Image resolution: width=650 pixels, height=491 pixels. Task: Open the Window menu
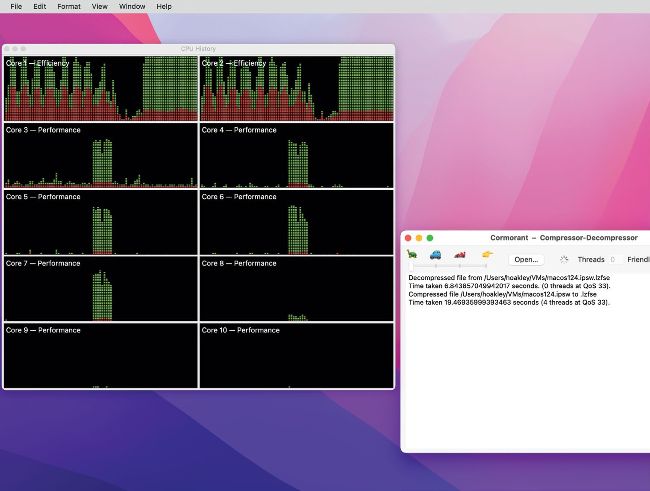tap(132, 6)
